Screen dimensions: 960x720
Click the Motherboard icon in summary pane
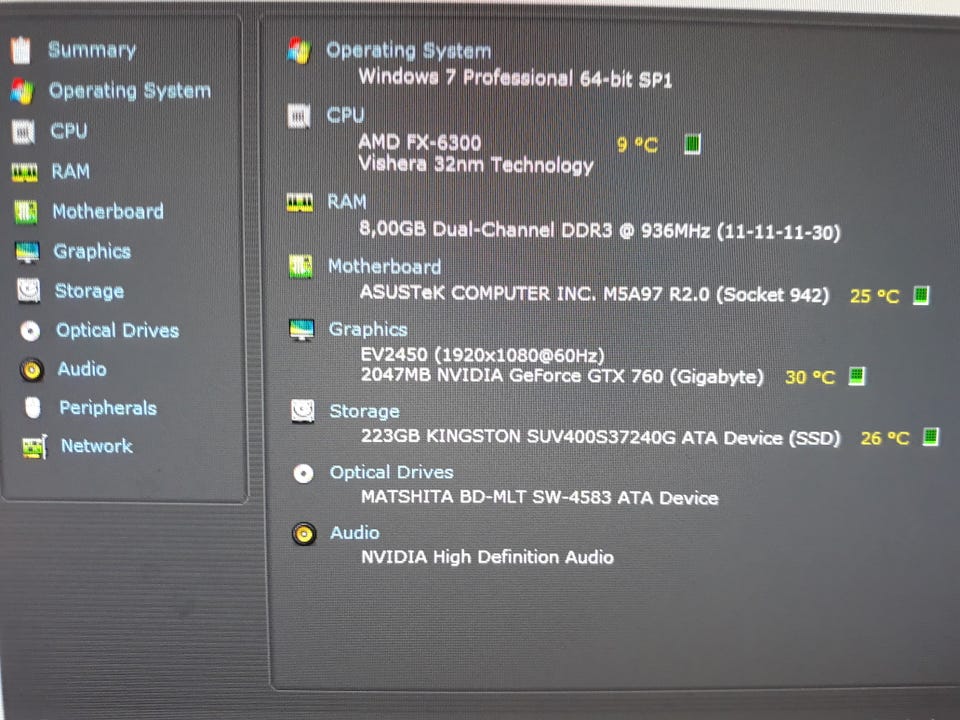pyautogui.click(x=301, y=267)
